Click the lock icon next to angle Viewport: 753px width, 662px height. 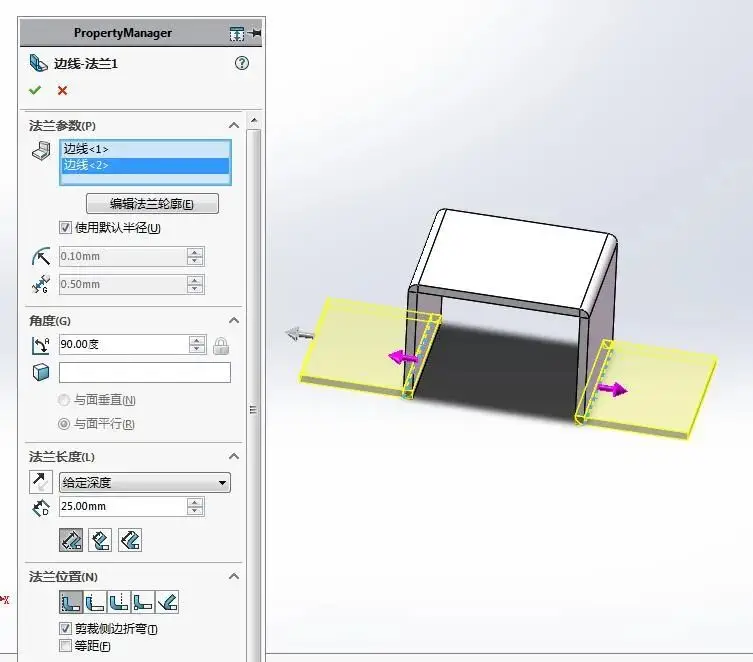pyautogui.click(x=221, y=346)
